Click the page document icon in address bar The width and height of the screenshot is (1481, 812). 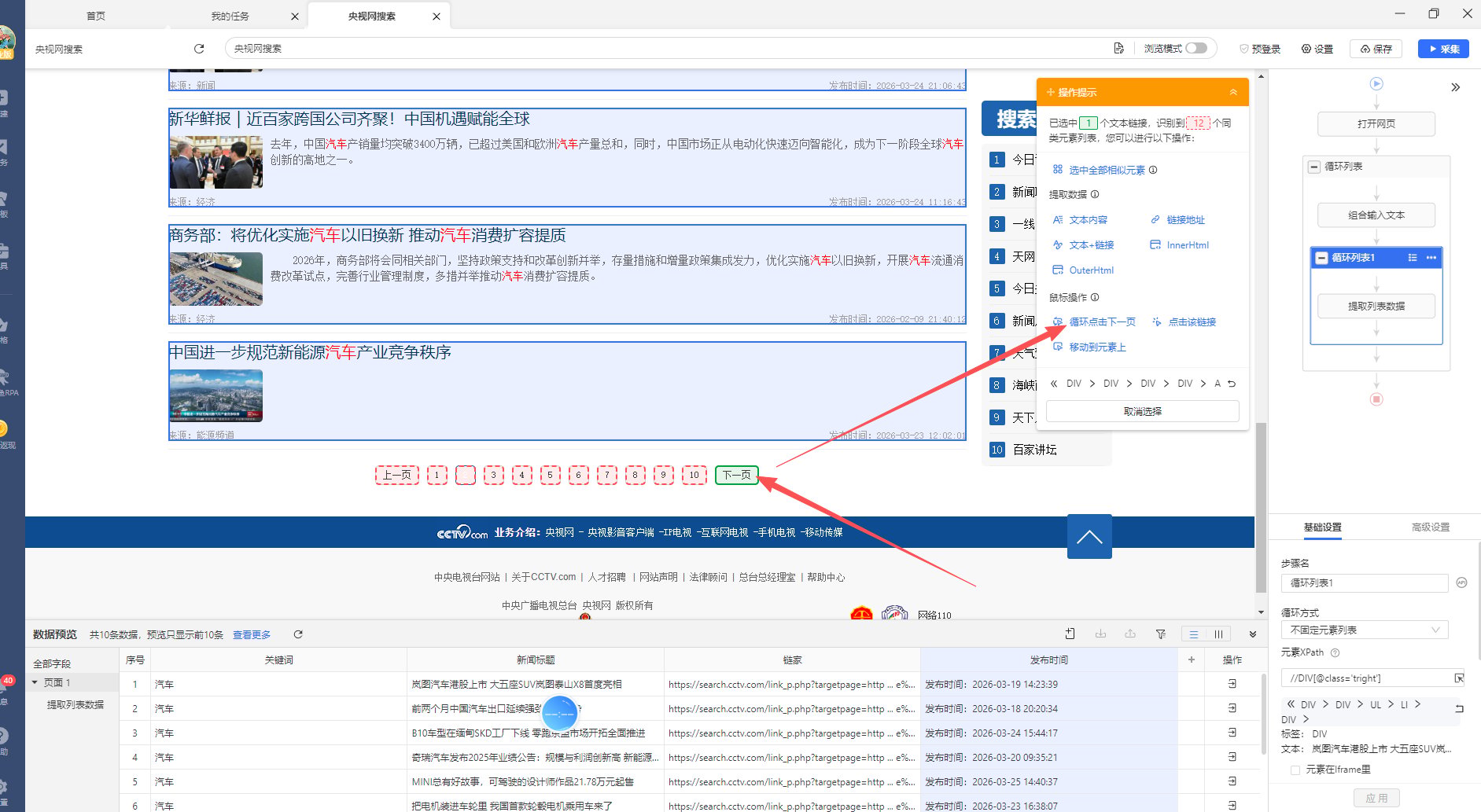1118,49
